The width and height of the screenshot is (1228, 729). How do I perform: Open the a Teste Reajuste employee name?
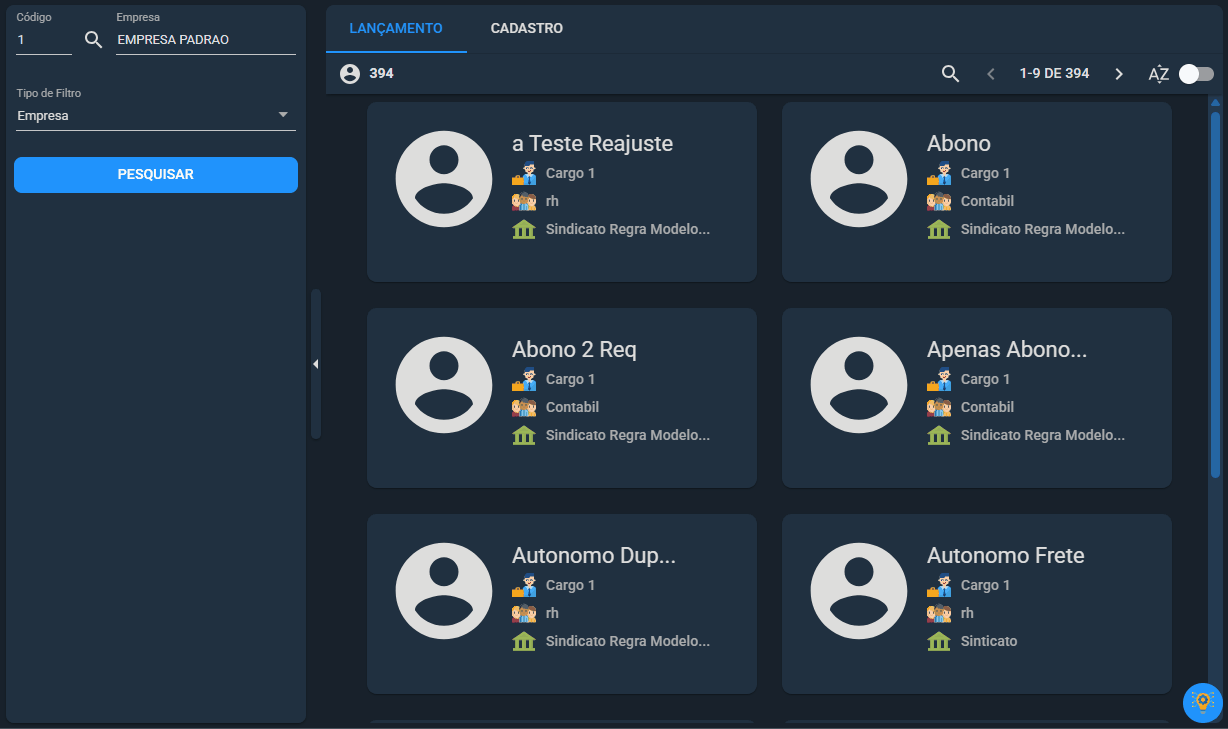[x=592, y=143]
